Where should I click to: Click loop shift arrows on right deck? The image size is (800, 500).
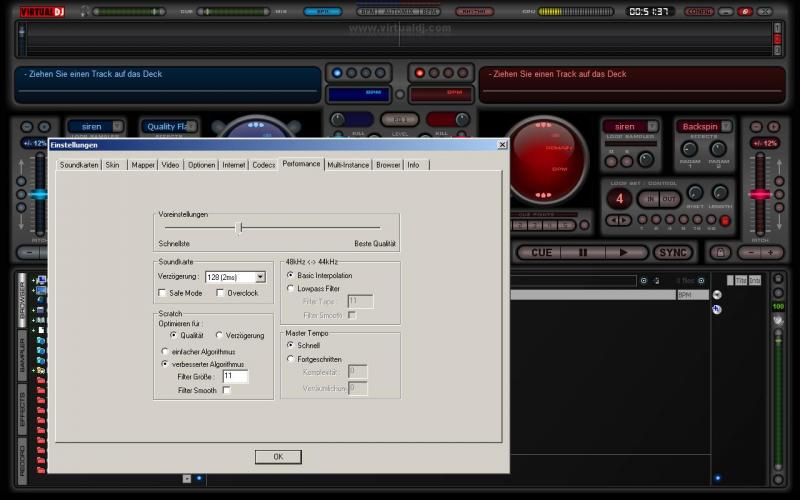pyautogui.click(x=619, y=220)
